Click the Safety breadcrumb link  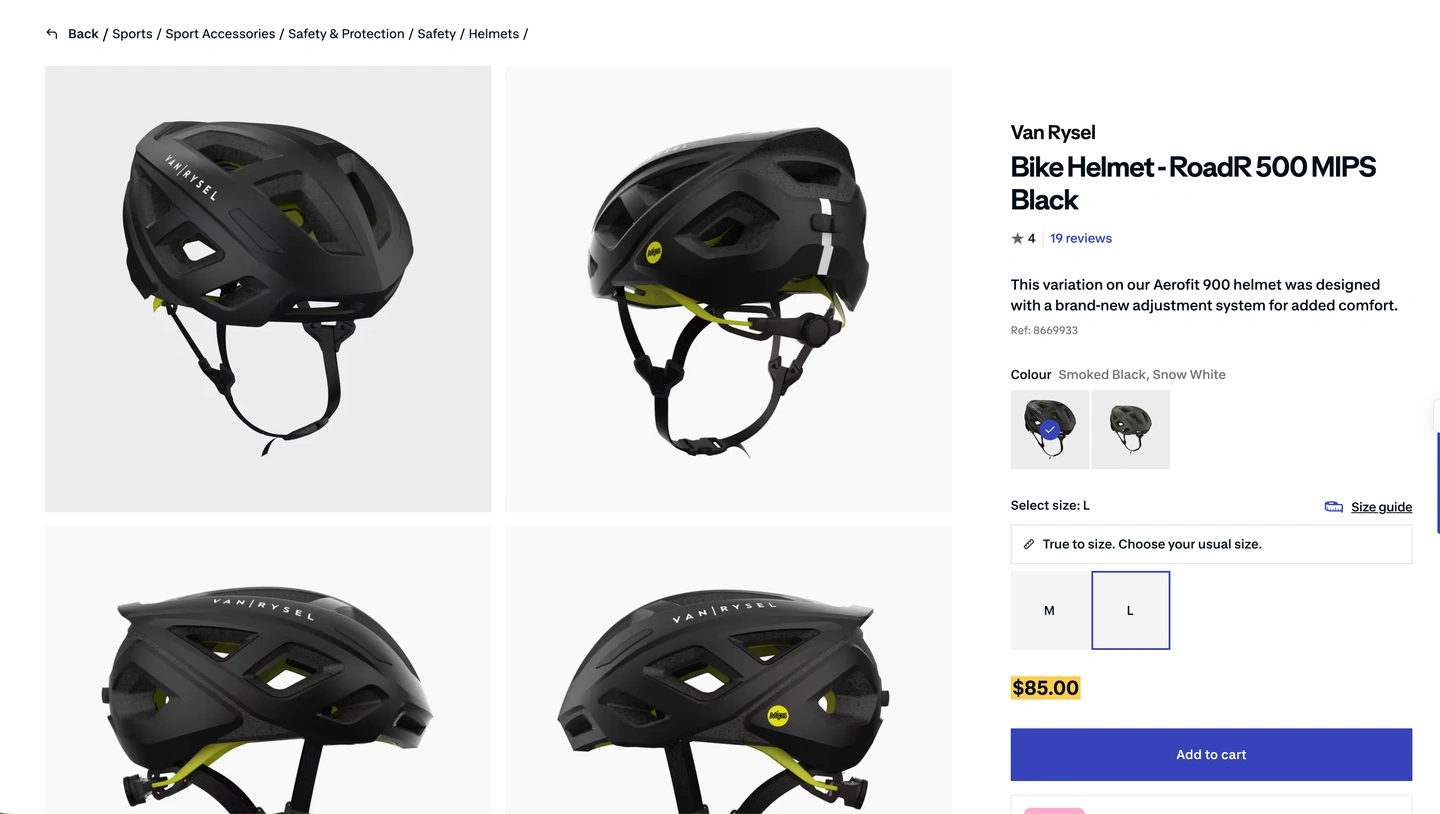pyautogui.click(x=437, y=34)
